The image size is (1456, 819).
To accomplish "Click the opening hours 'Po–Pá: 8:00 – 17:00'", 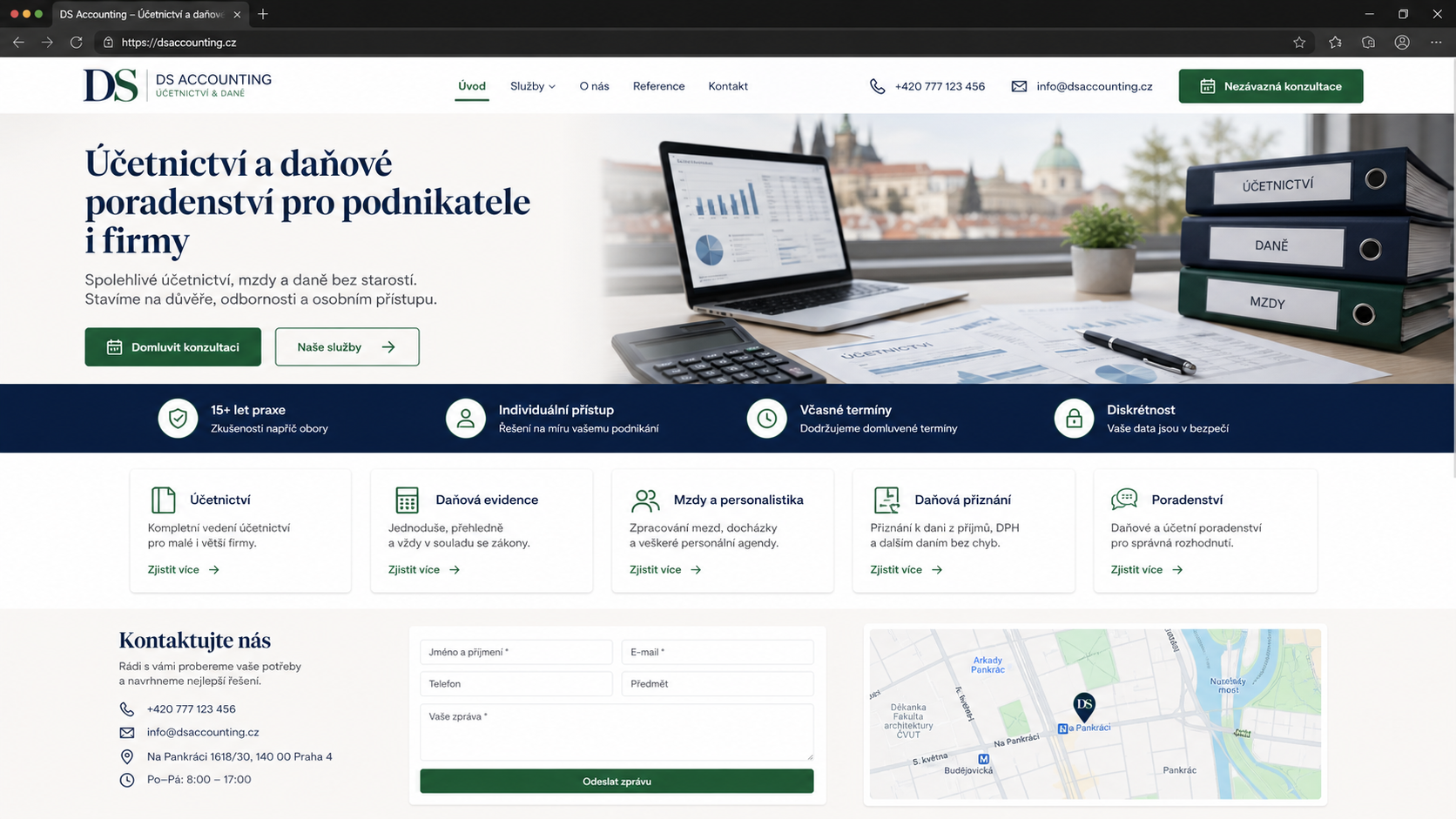I will (x=199, y=780).
